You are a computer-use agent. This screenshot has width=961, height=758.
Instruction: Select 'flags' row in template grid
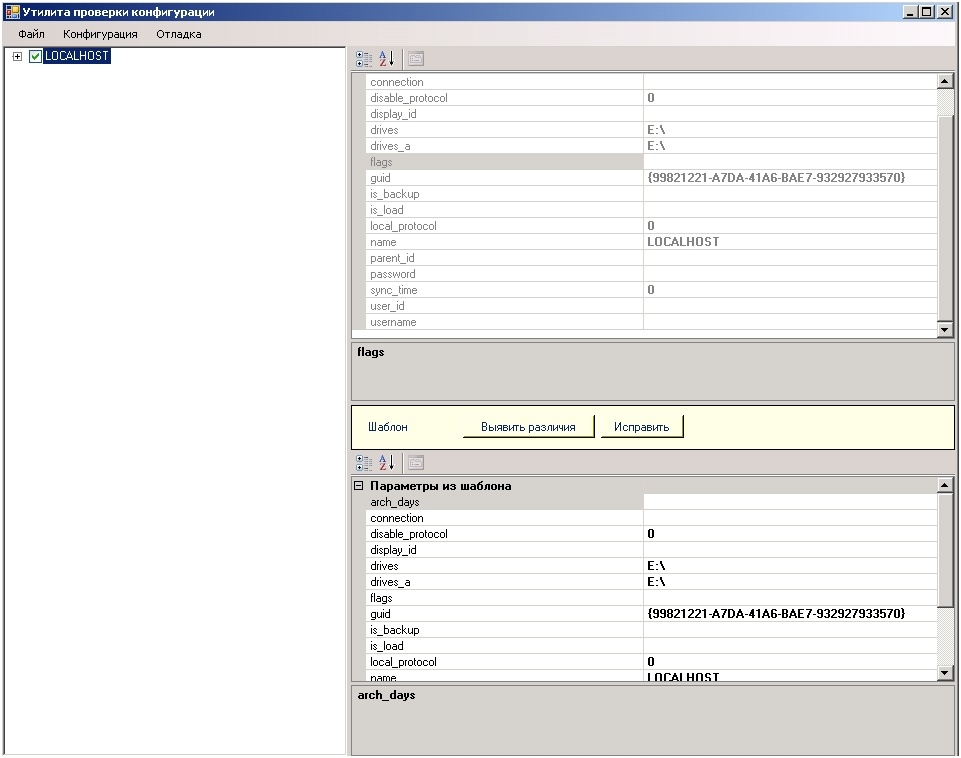coord(651,597)
